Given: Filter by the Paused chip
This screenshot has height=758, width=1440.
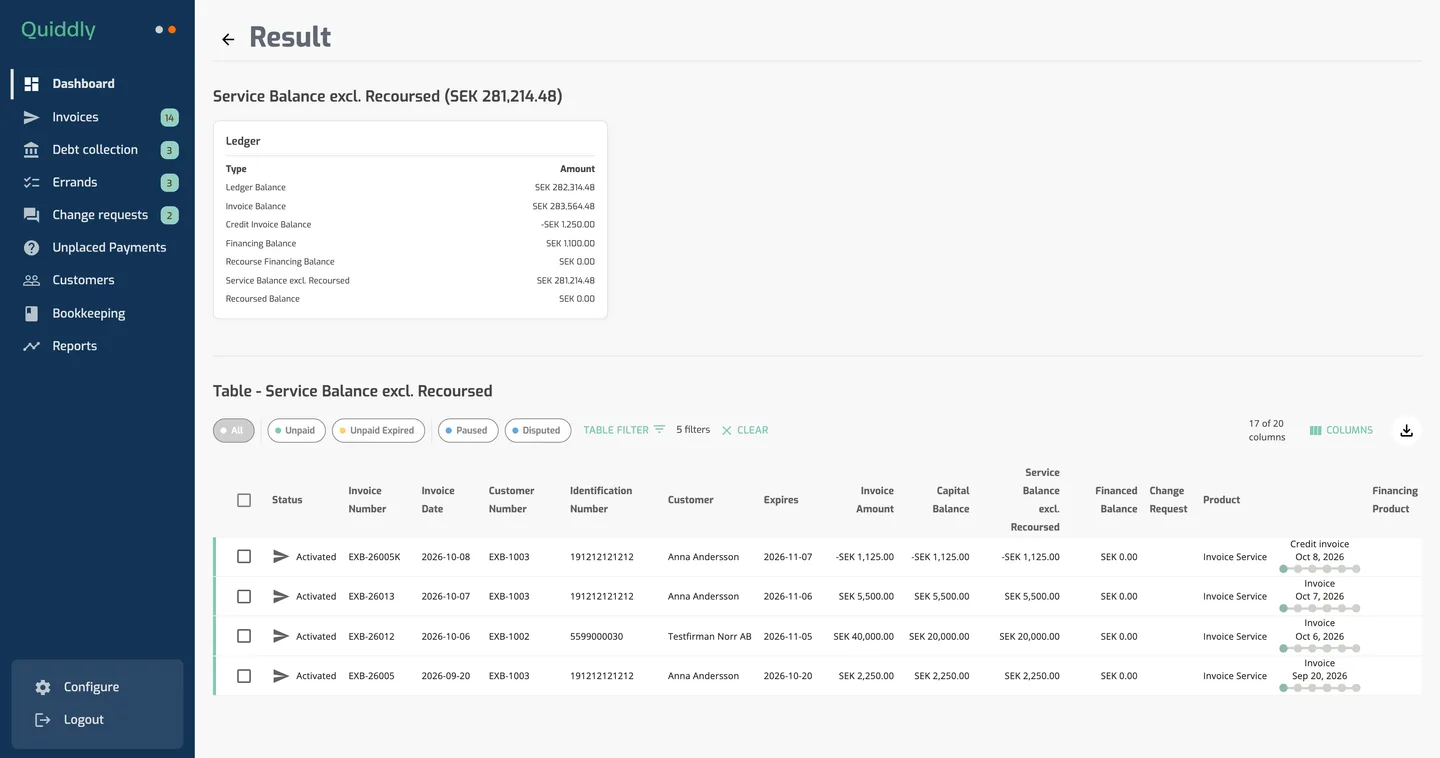Looking at the screenshot, I should (x=468, y=430).
